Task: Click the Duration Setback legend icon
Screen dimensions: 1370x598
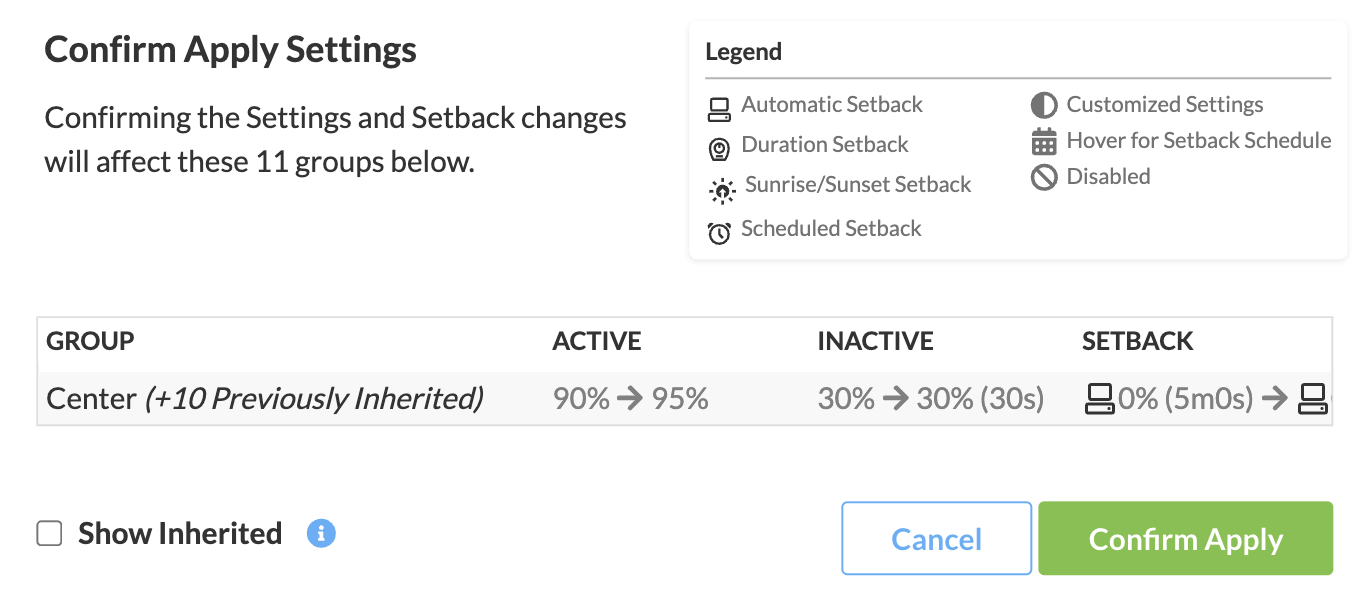Action: coord(719,149)
